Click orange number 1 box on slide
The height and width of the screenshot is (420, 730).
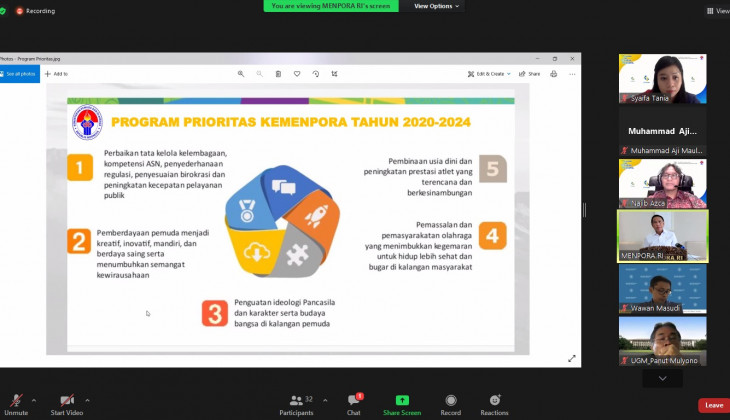coord(80,167)
